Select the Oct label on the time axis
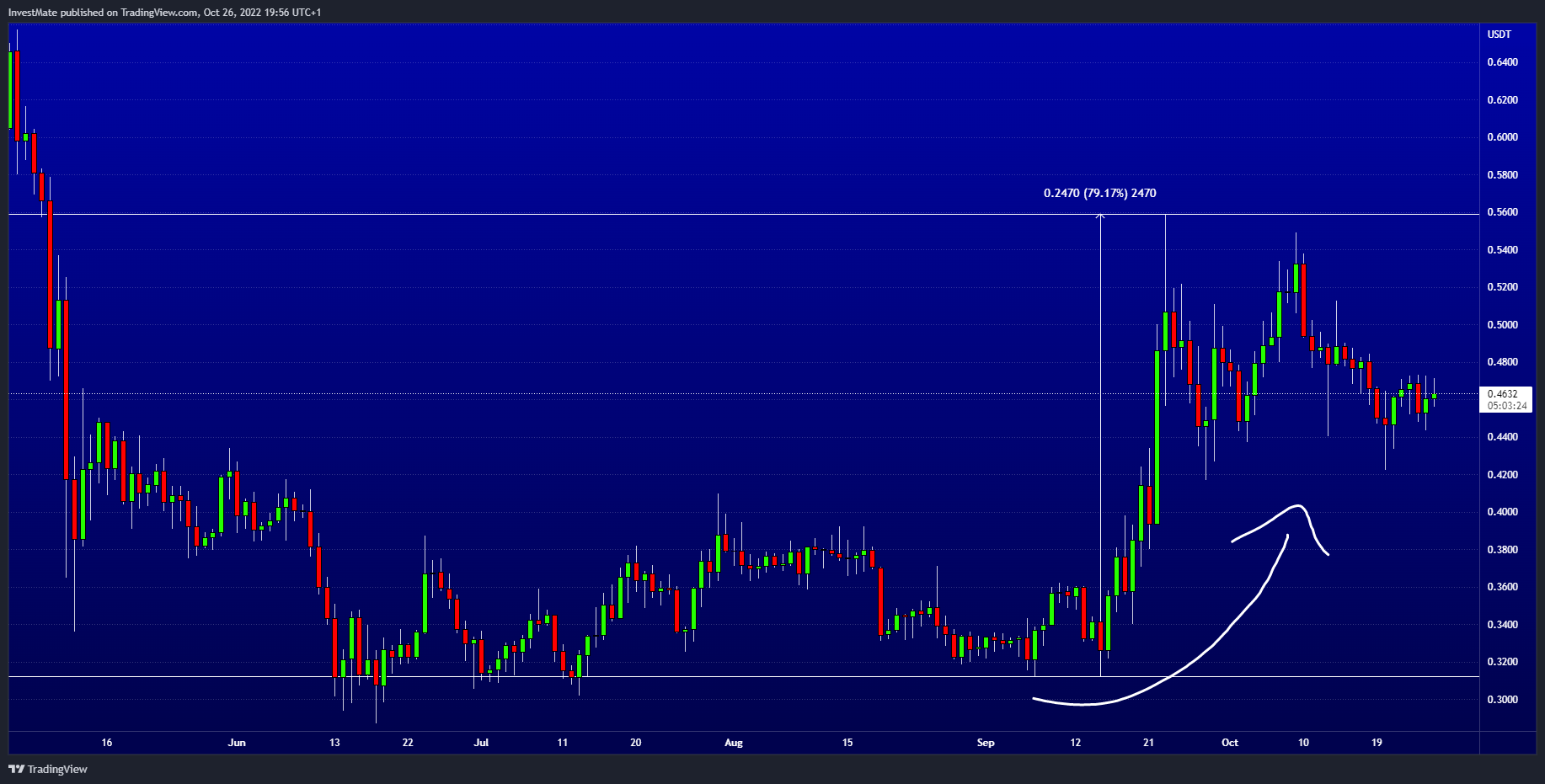This screenshot has height=784, width=1545. 1230,743
